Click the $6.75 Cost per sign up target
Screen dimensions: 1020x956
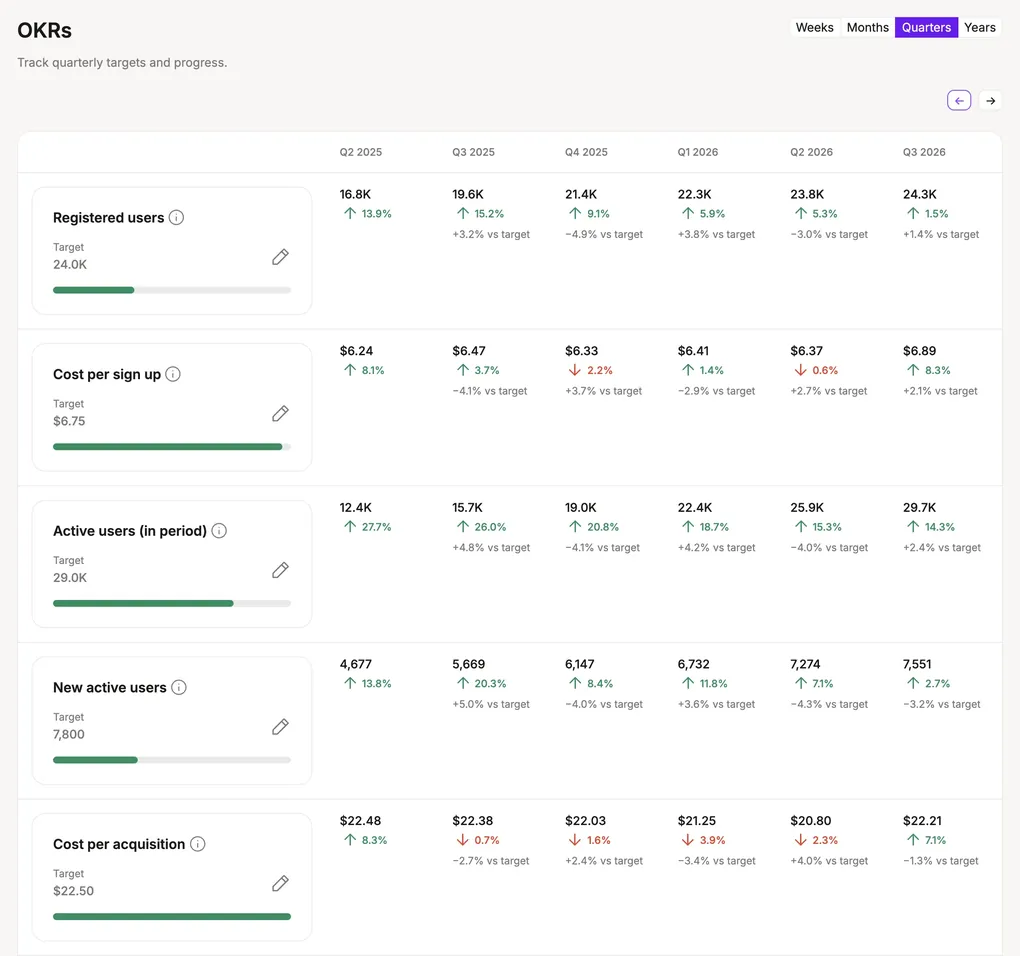tap(69, 421)
